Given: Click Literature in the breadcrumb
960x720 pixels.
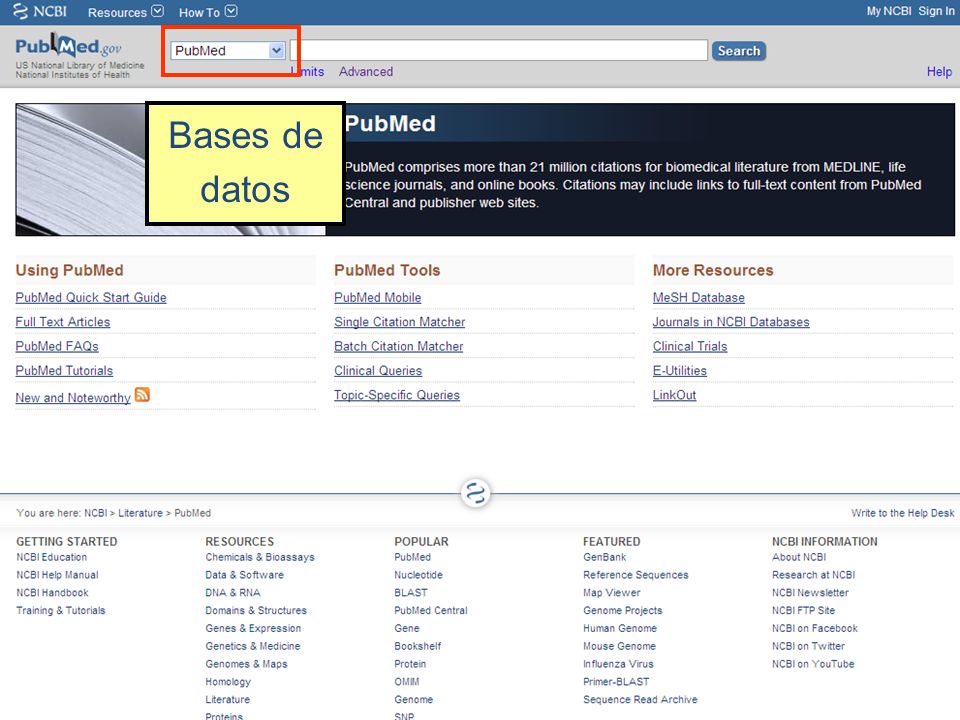Looking at the screenshot, I should (x=140, y=513).
